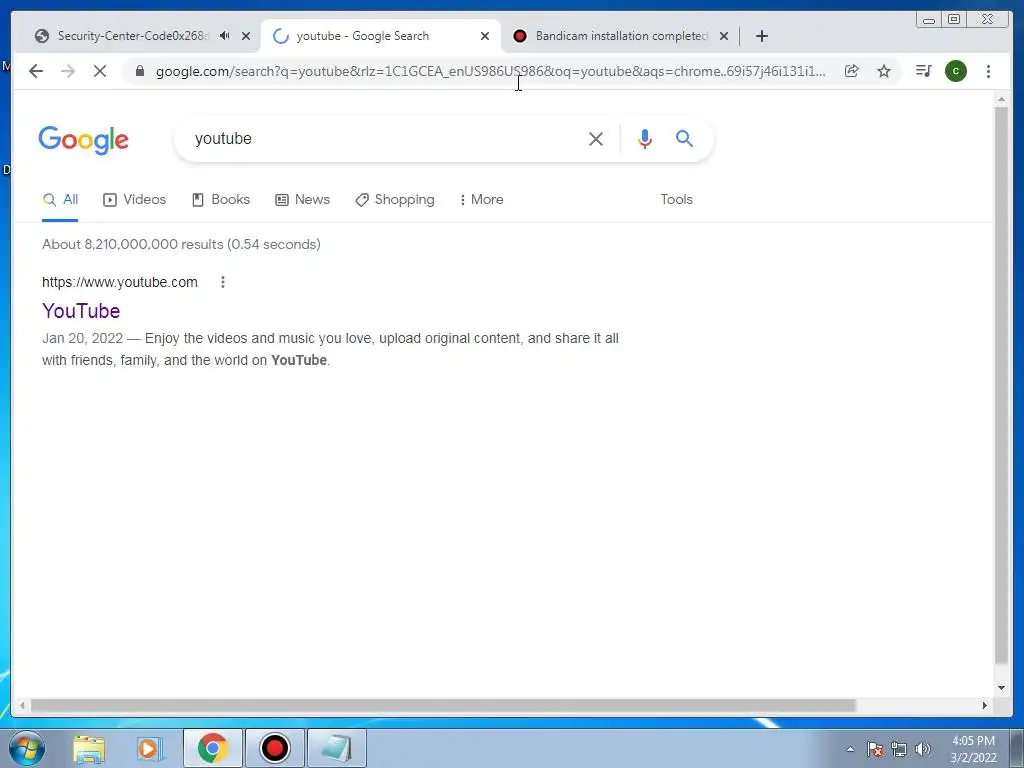This screenshot has width=1024, height=768.
Task: Go back using the browser back arrow
Action: (36, 71)
